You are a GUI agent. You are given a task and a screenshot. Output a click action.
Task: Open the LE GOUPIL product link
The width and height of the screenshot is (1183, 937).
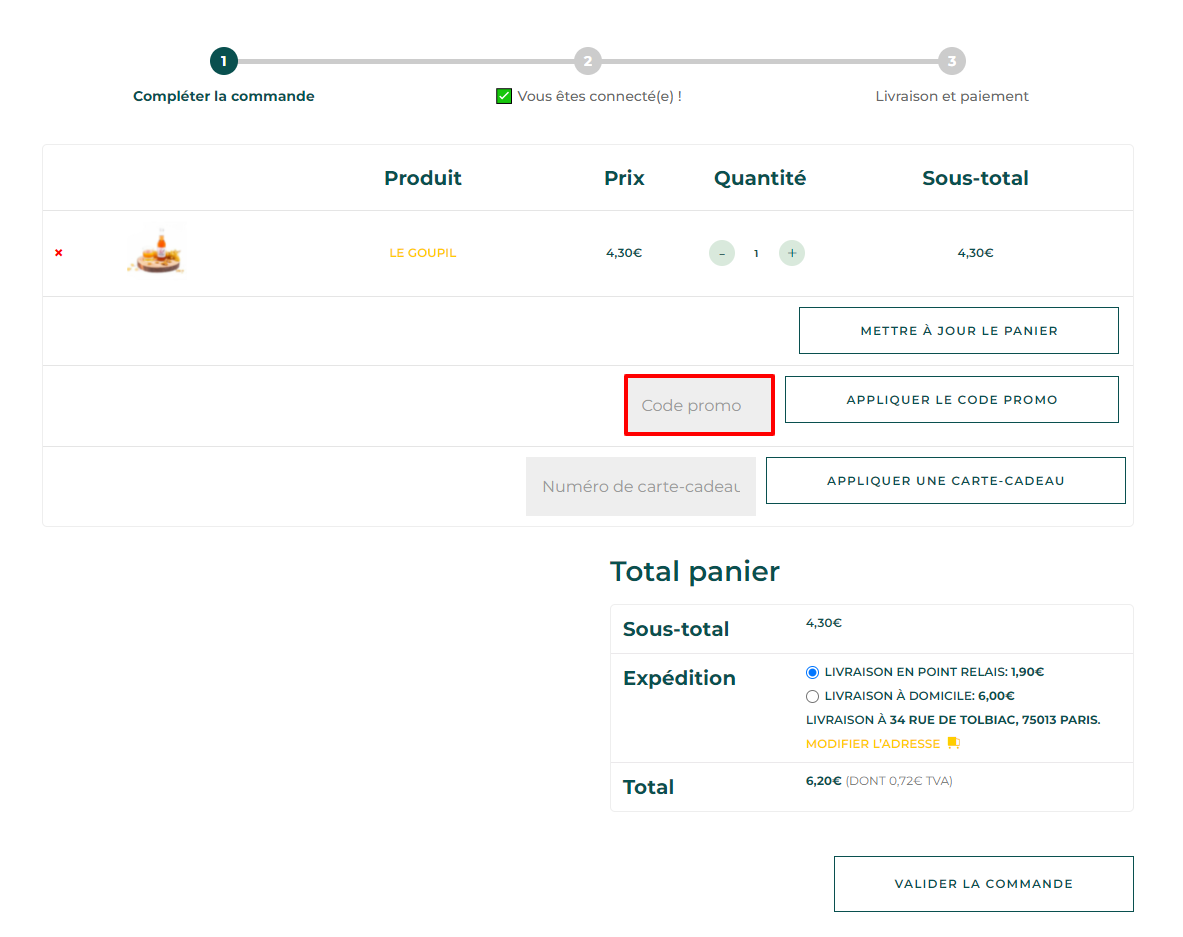[422, 253]
